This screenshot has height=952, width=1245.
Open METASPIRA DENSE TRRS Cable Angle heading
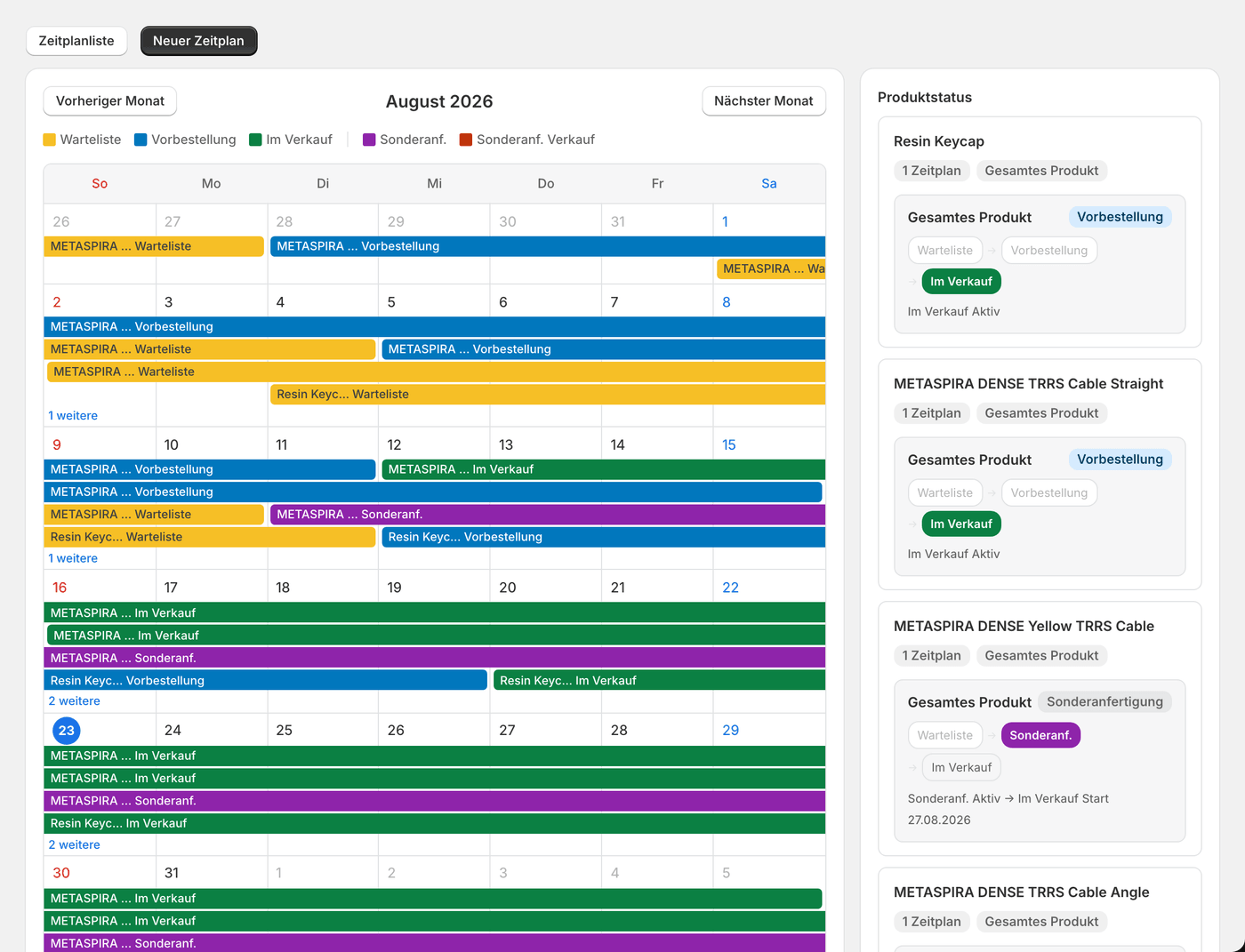[x=1021, y=892]
